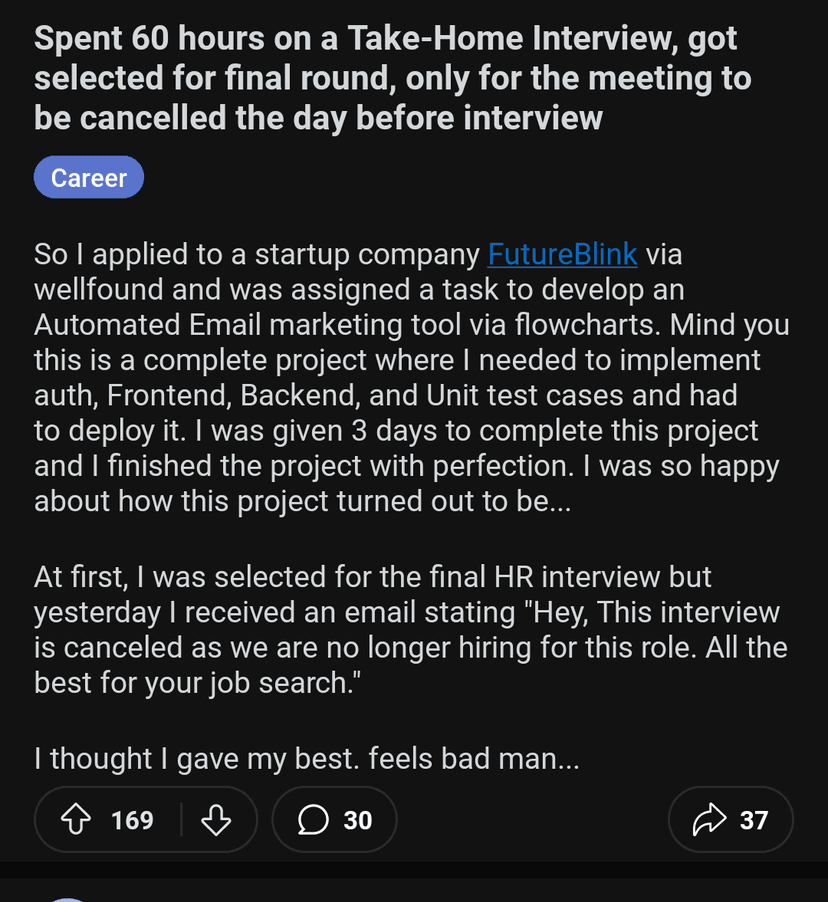Click the share arrow icon
828x902 pixels.
708,820
